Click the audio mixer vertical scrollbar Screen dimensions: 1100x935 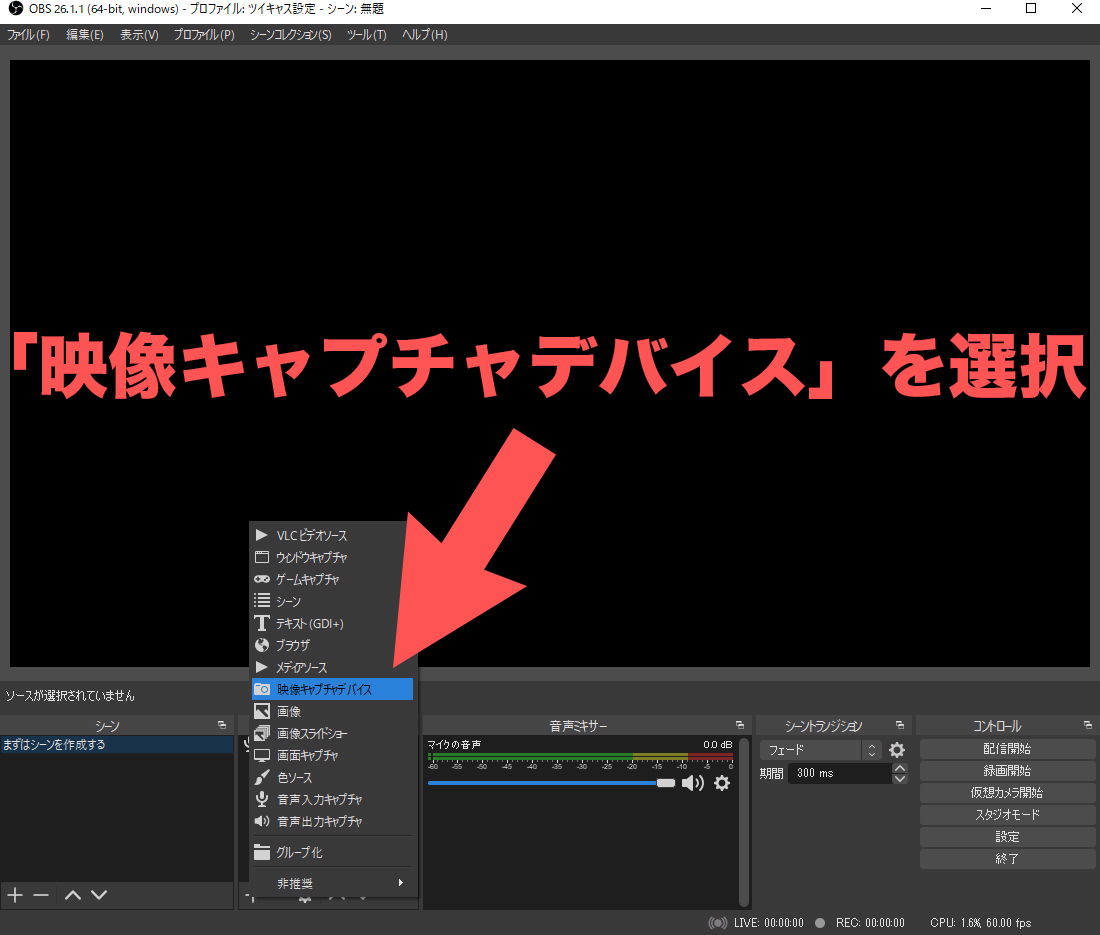click(x=744, y=821)
